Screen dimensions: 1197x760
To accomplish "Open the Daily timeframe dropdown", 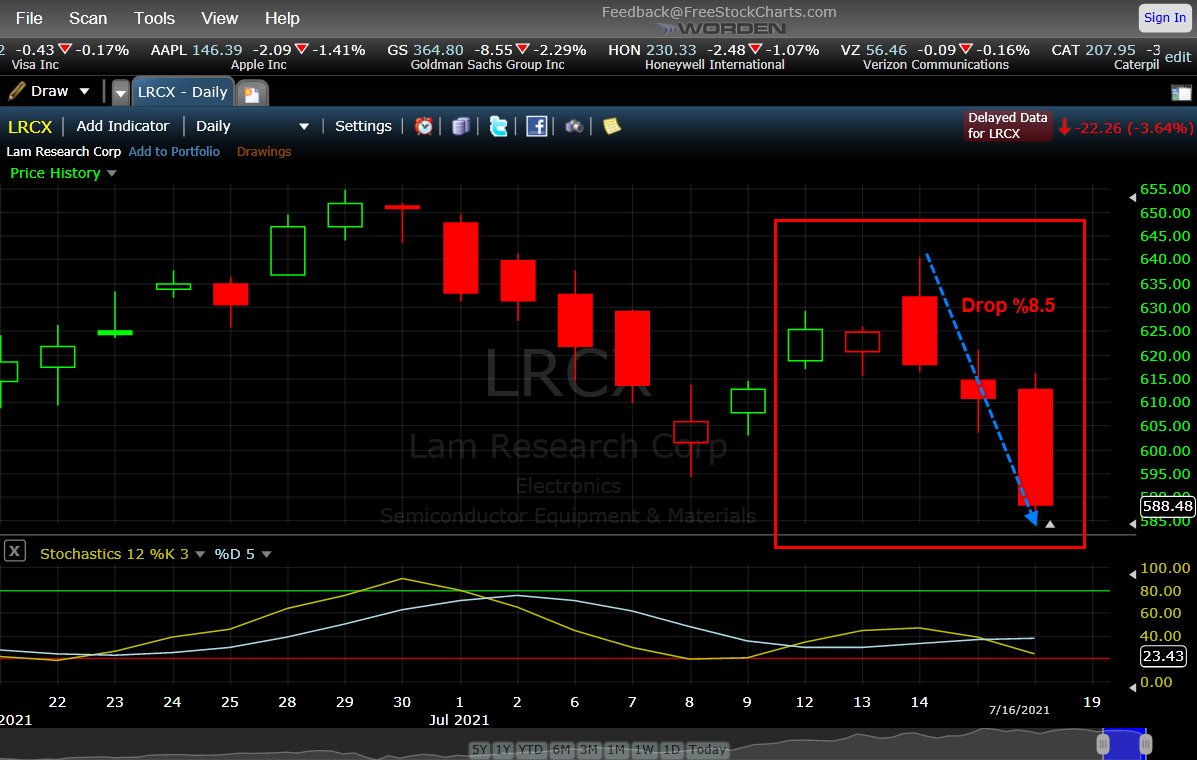I will 252,126.
